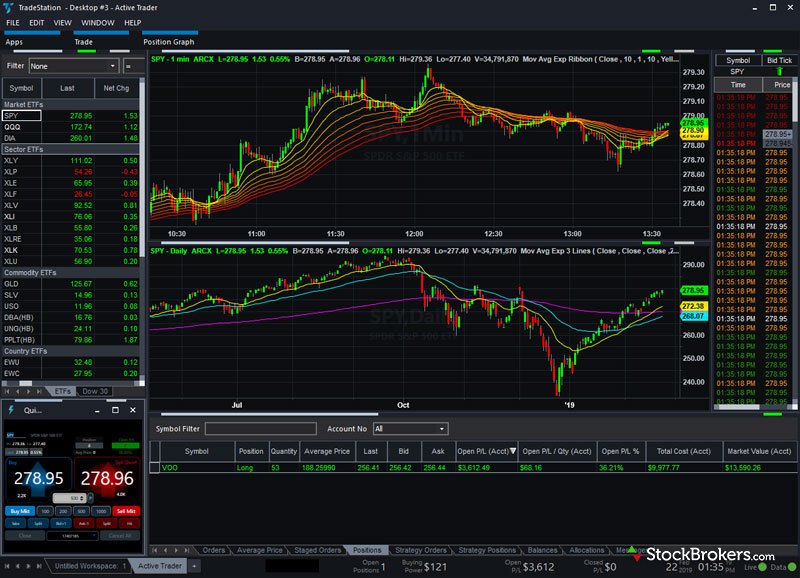Click the Live connection status indicator
Image resolution: width=800 pixels, height=578 pixels.
pyautogui.click(x=762, y=567)
